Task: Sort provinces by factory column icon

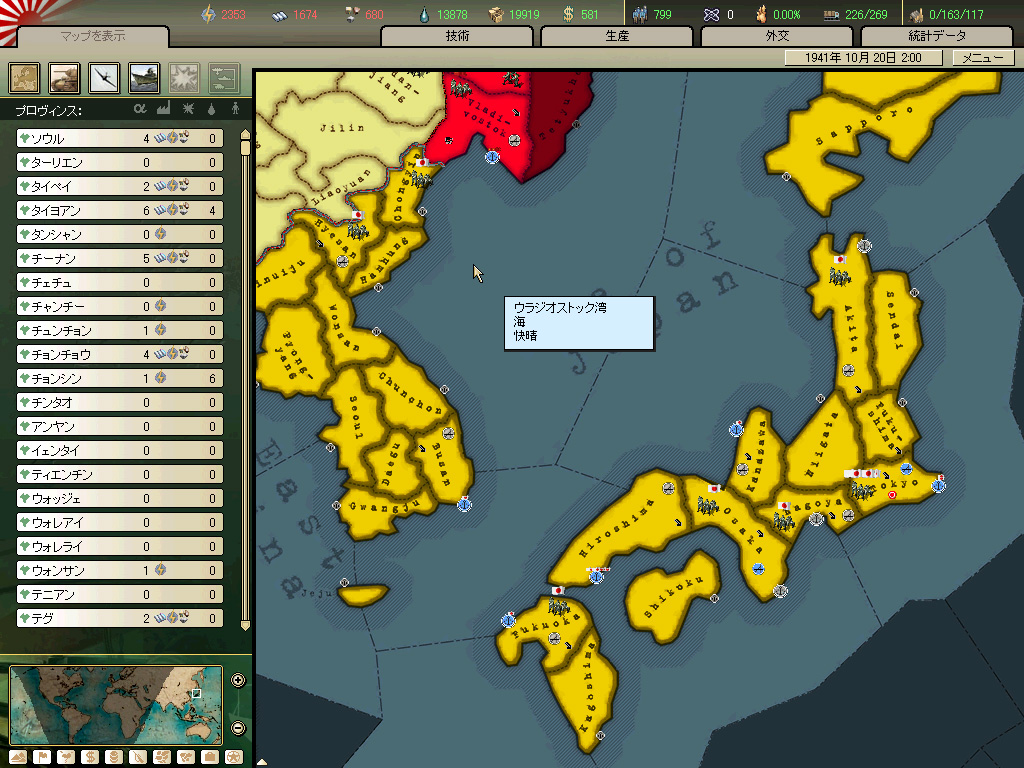Action: [x=164, y=109]
